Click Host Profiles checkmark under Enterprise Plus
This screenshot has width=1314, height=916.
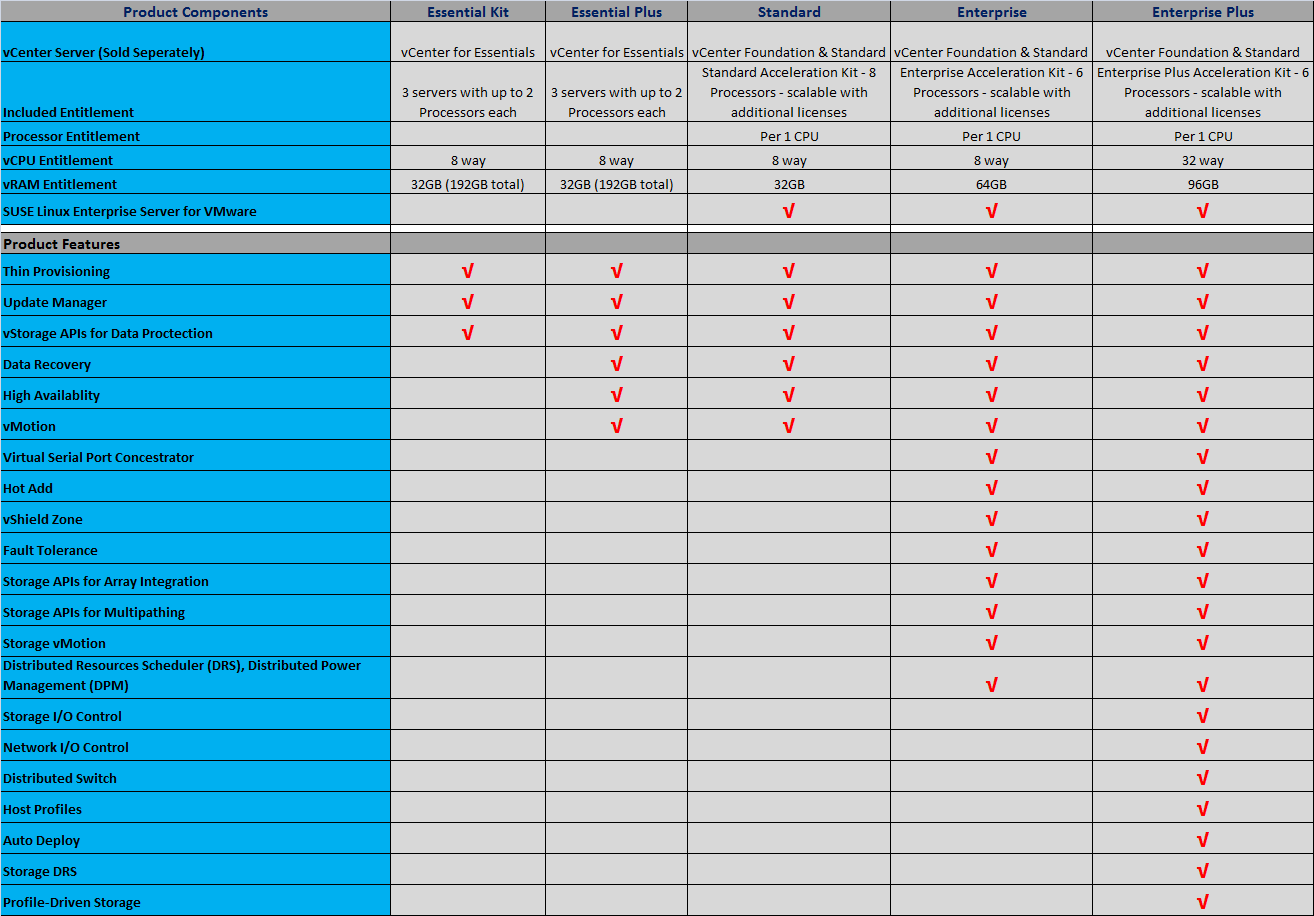[1202, 809]
